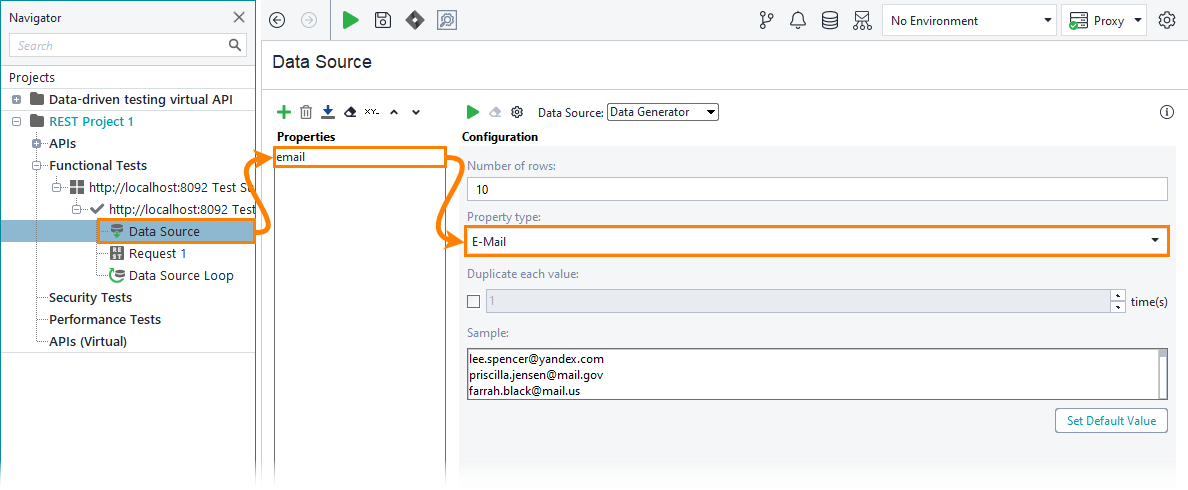Image resolution: width=1188 pixels, height=490 pixels.
Task: Click the APIs label under REST Project 1
Action: pos(63,143)
